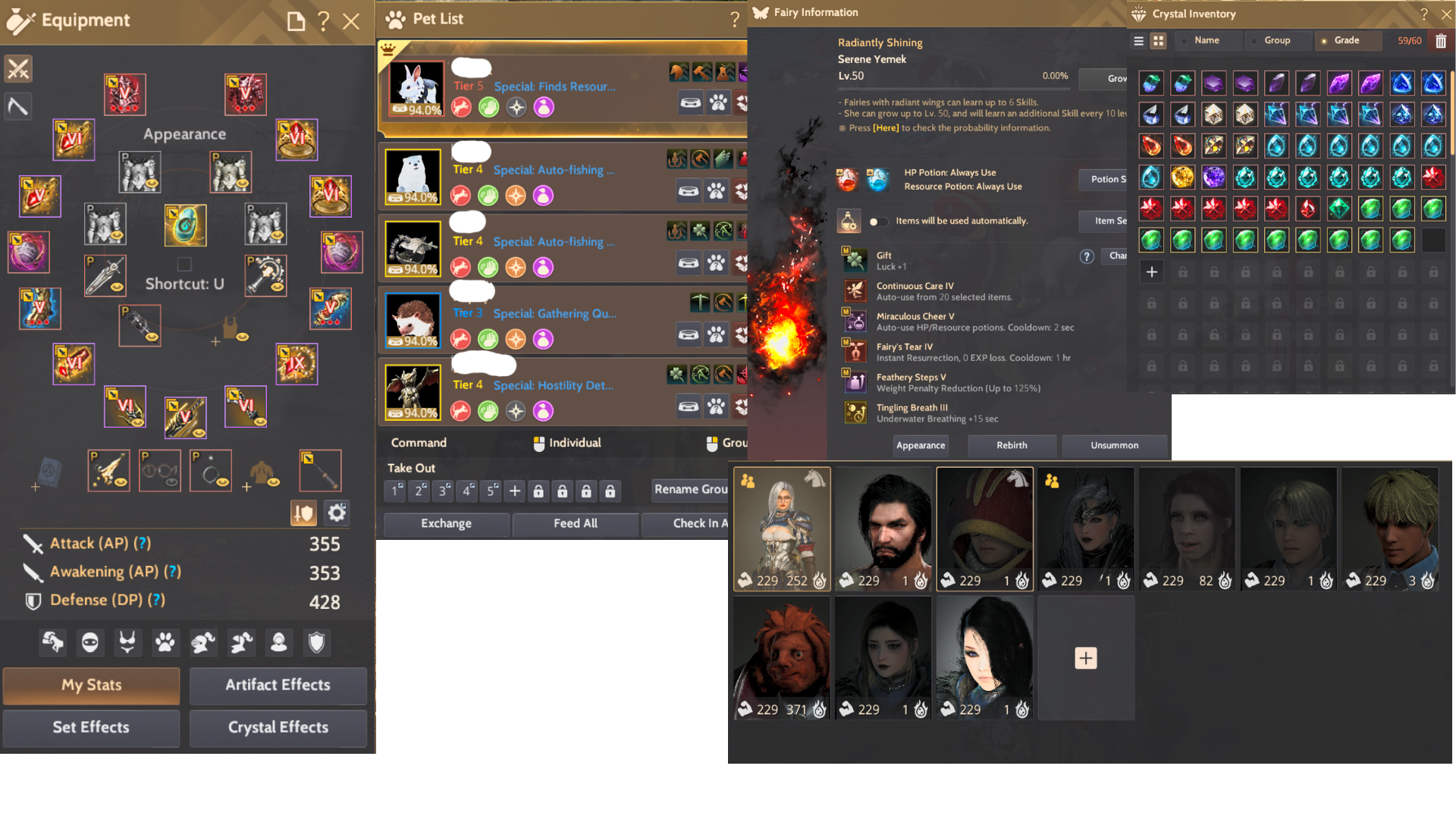This screenshot has width=1456, height=819.
Task: Select the Name sort radio button
Action: click(x=1185, y=41)
